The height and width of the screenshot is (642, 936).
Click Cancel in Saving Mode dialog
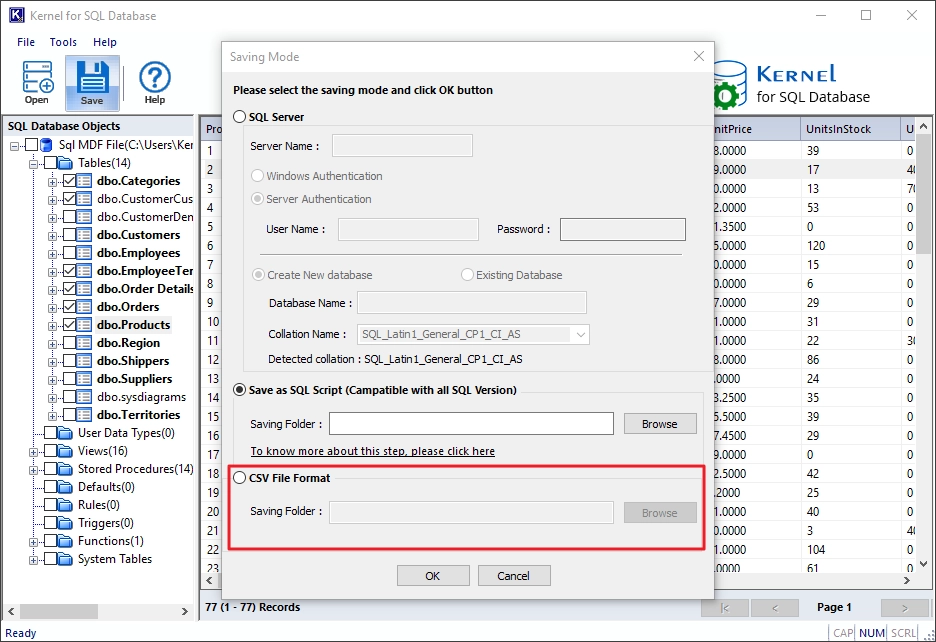(x=513, y=576)
